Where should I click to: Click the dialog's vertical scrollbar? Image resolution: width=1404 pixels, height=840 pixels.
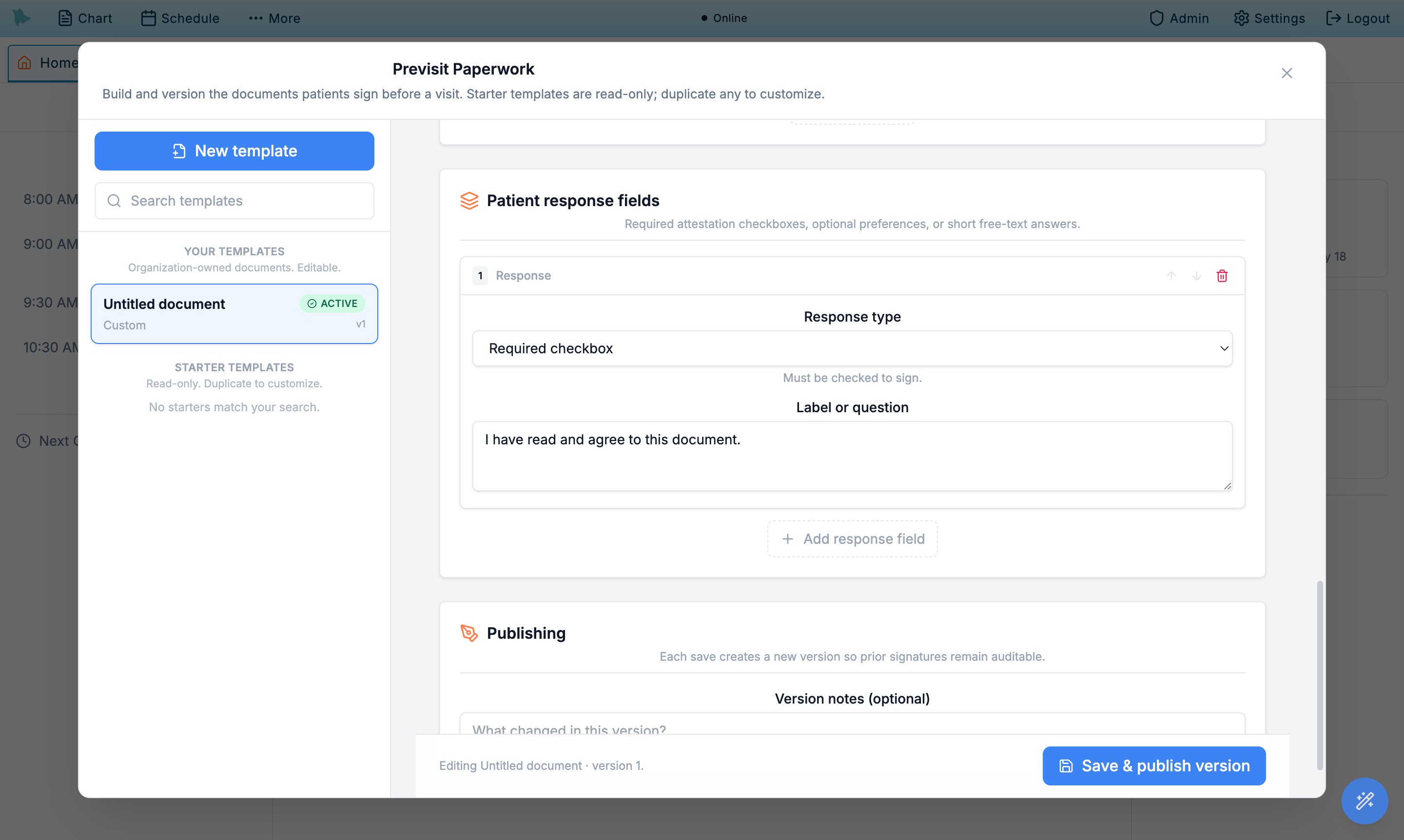coord(1320,675)
